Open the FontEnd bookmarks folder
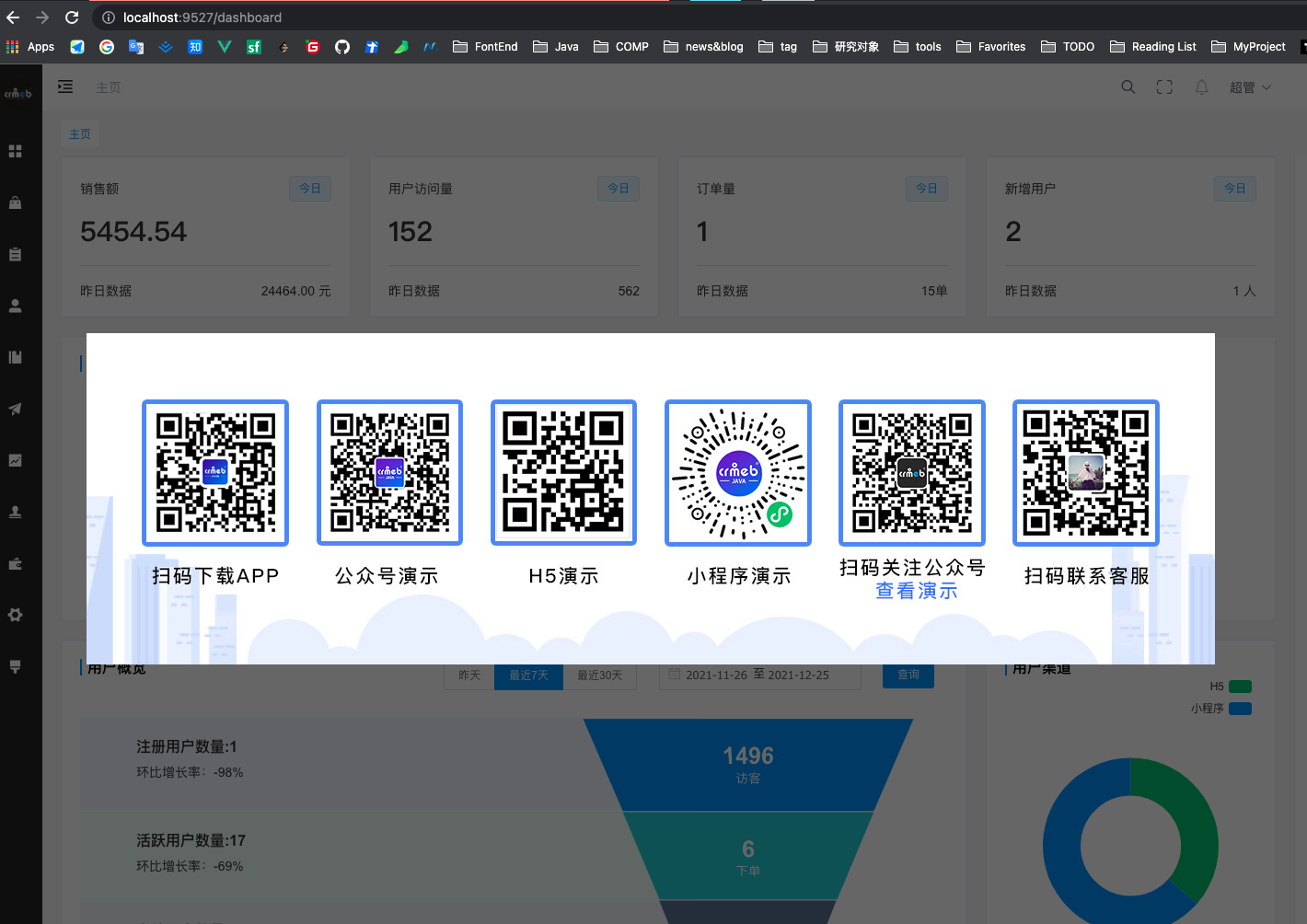The width and height of the screenshot is (1307, 924). tap(485, 47)
